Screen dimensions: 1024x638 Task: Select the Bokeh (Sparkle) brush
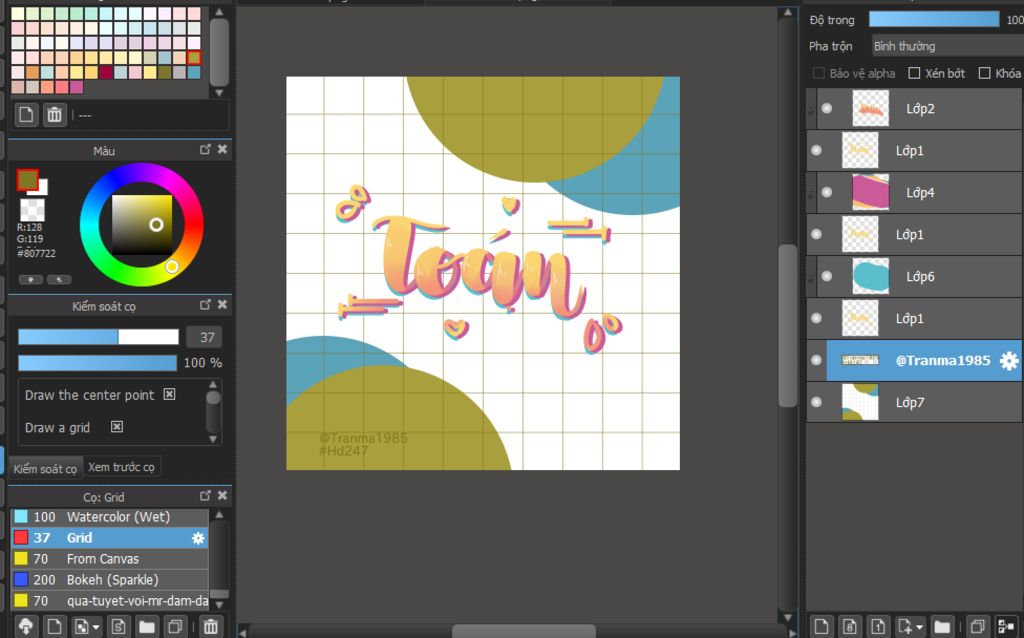pos(110,580)
